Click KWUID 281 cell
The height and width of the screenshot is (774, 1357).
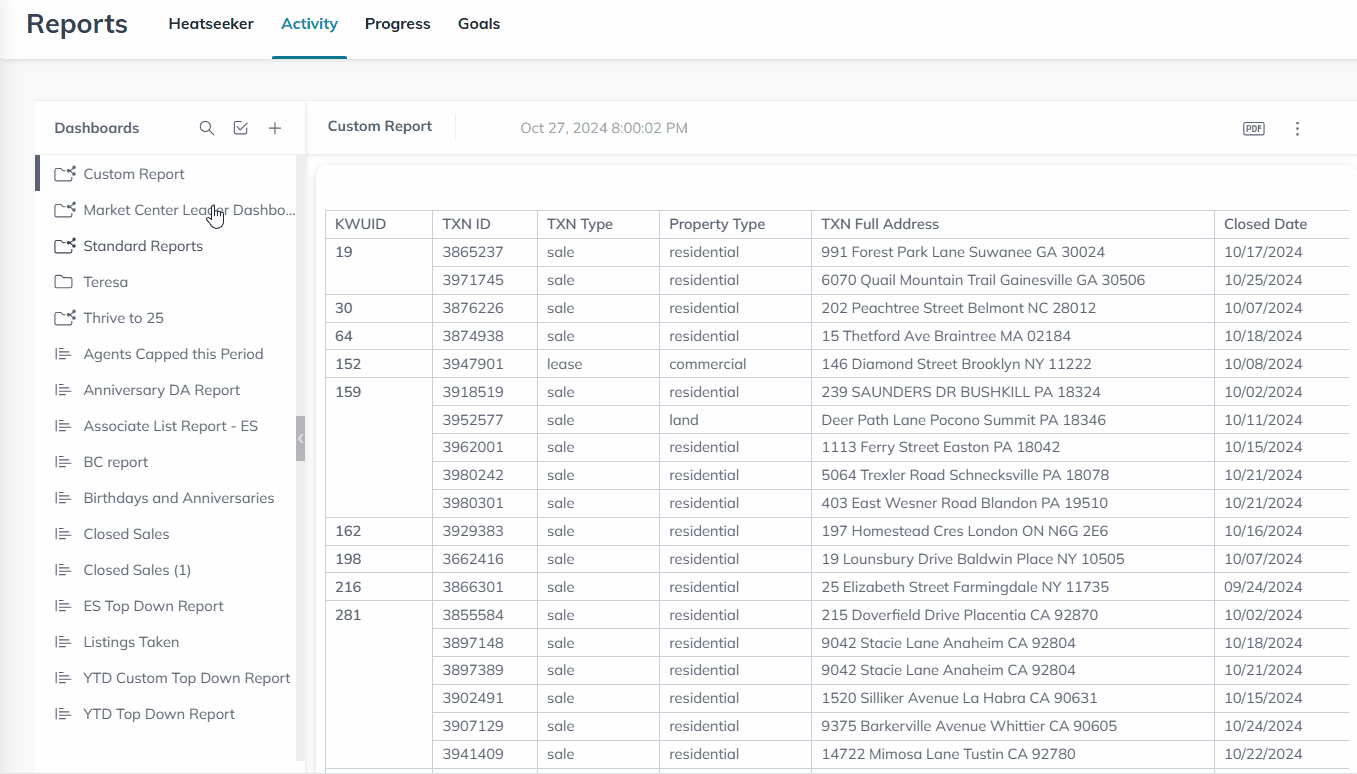pyautogui.click(x=379, y=684)
